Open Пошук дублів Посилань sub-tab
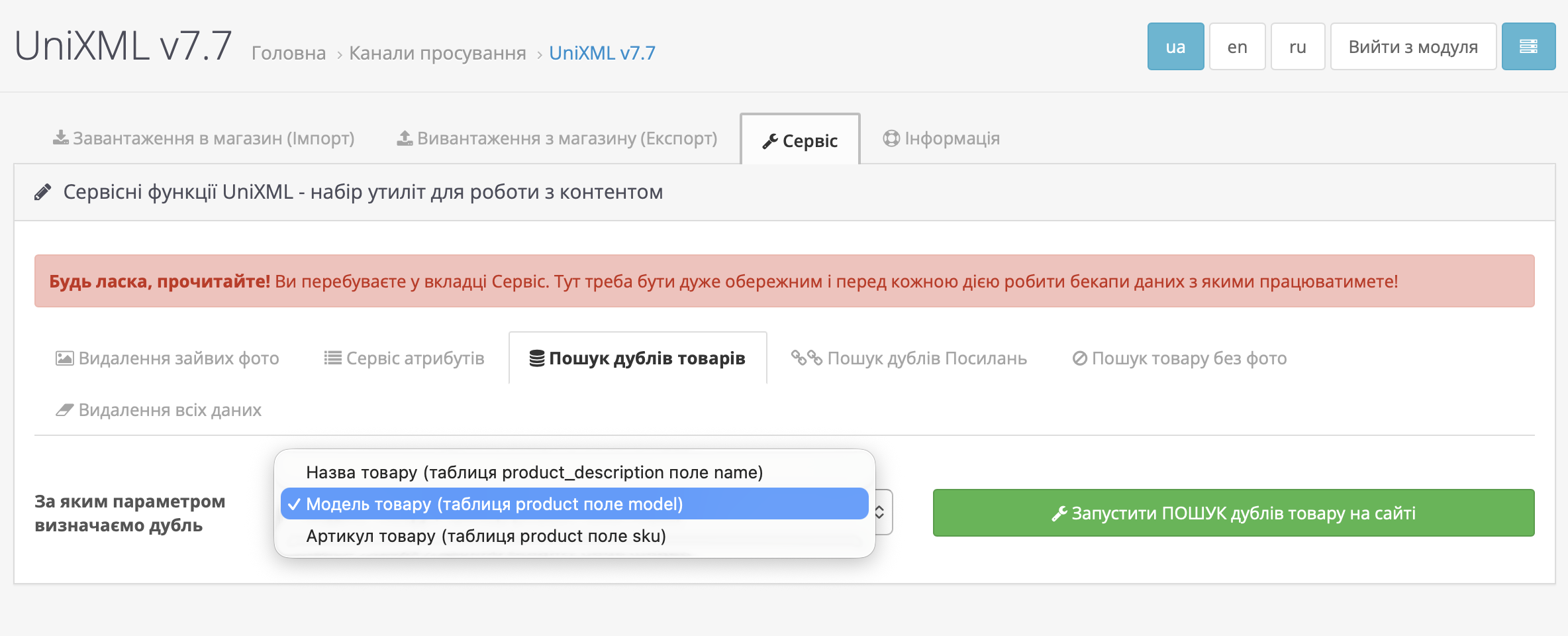Viewport: 1568px width, 636px height. click(909, 358)
